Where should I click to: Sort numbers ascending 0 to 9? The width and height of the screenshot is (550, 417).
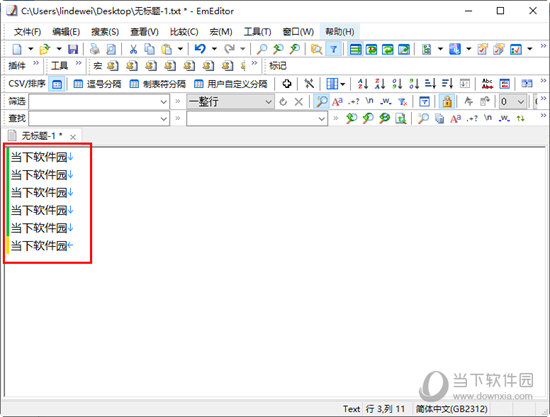(x=397, y=83)
